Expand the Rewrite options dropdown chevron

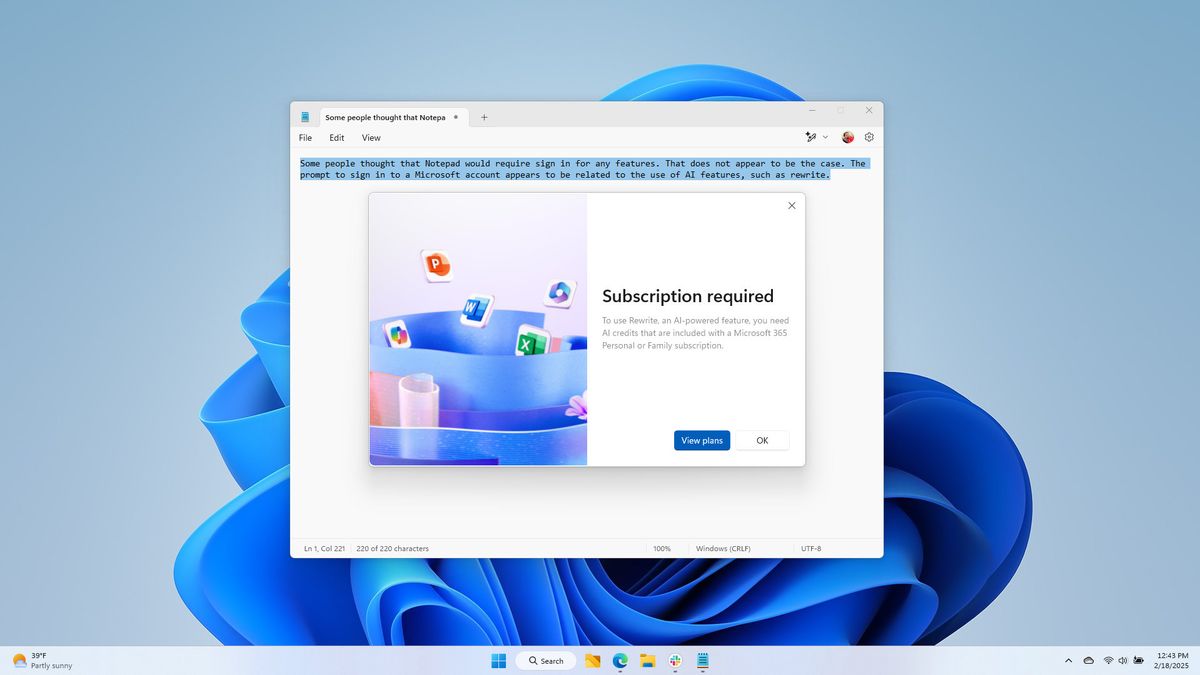826,137
